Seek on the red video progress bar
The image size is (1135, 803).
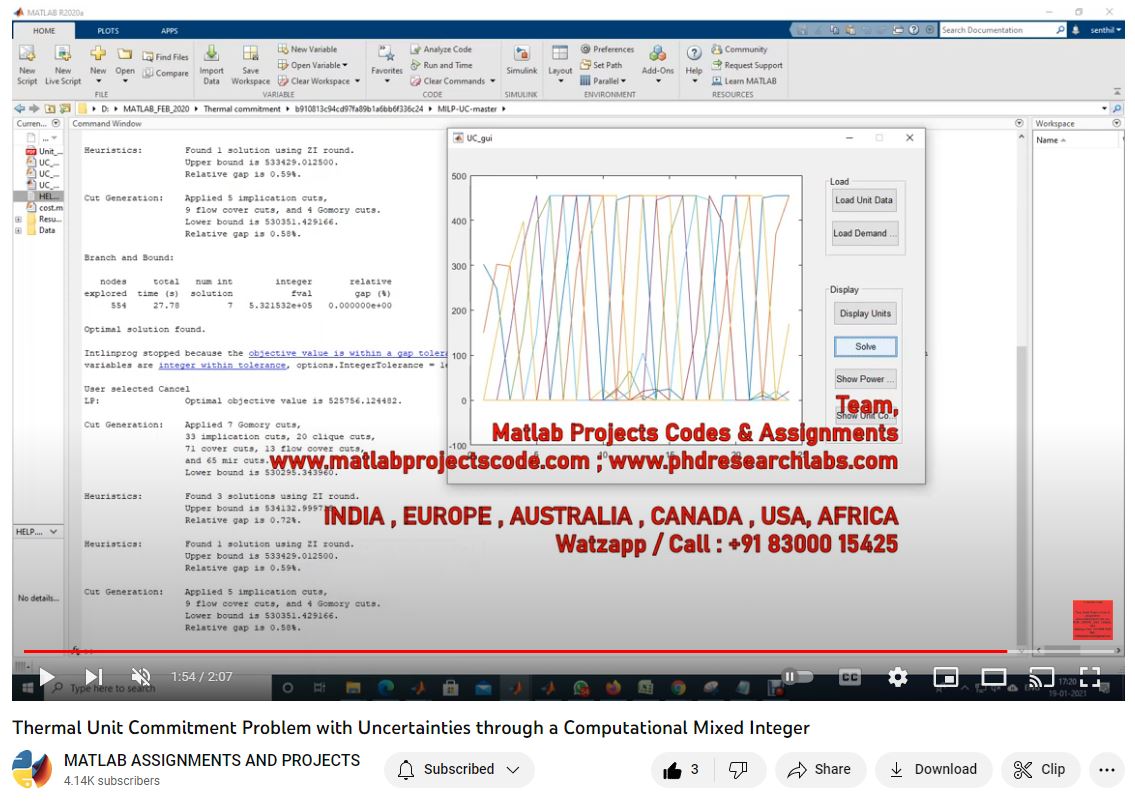pos(500,652)
